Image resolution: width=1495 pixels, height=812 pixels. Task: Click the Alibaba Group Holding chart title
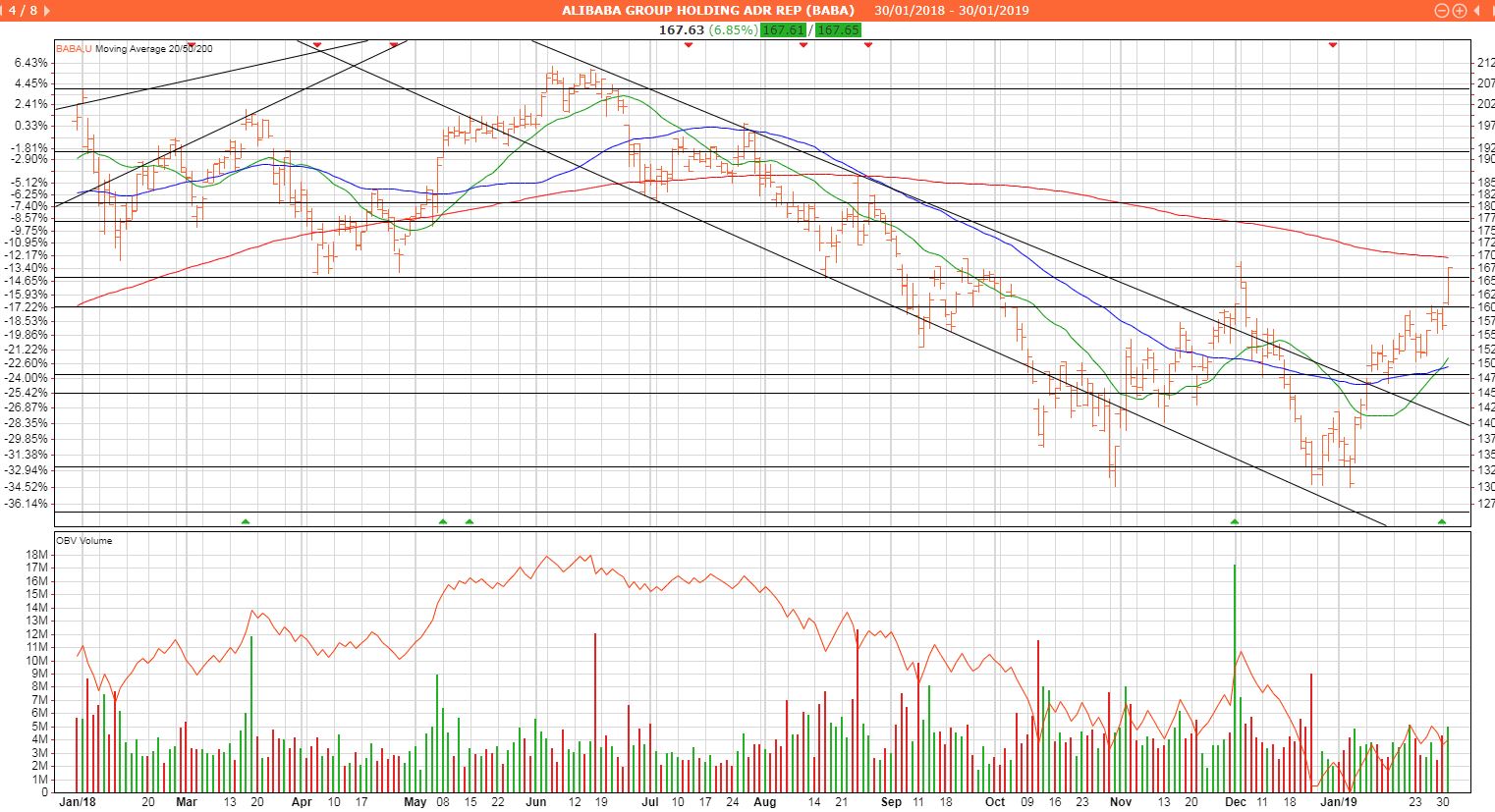(x=707, y=11)
